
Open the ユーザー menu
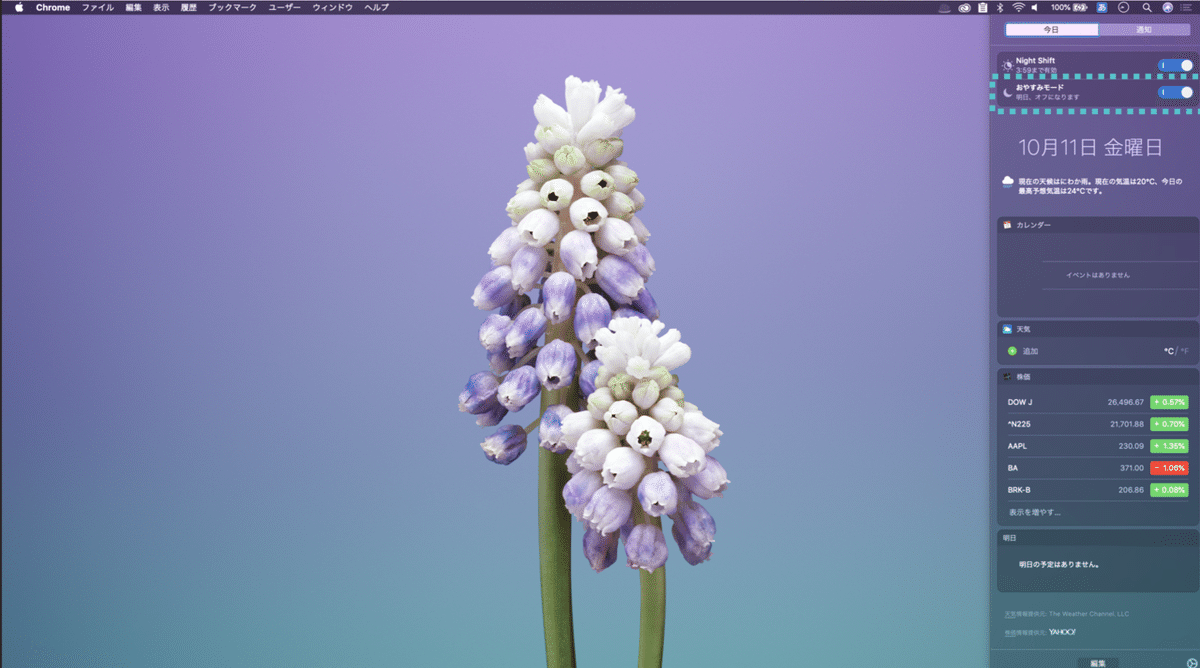(285, 7)
